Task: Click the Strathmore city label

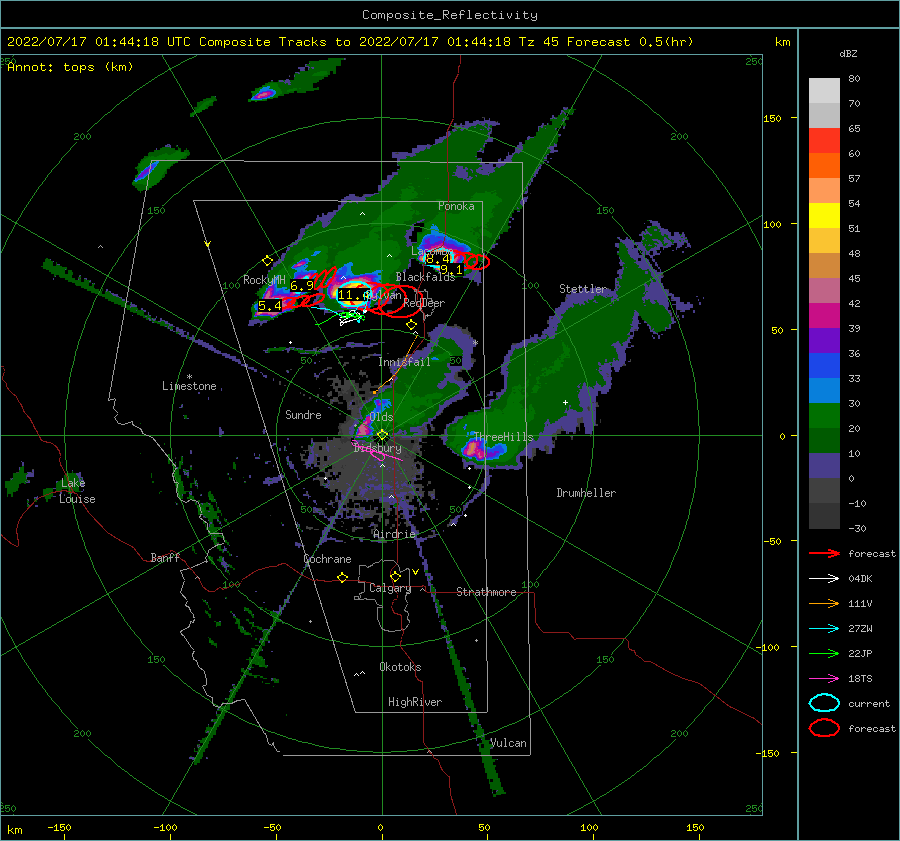Action: click(486, 592)
